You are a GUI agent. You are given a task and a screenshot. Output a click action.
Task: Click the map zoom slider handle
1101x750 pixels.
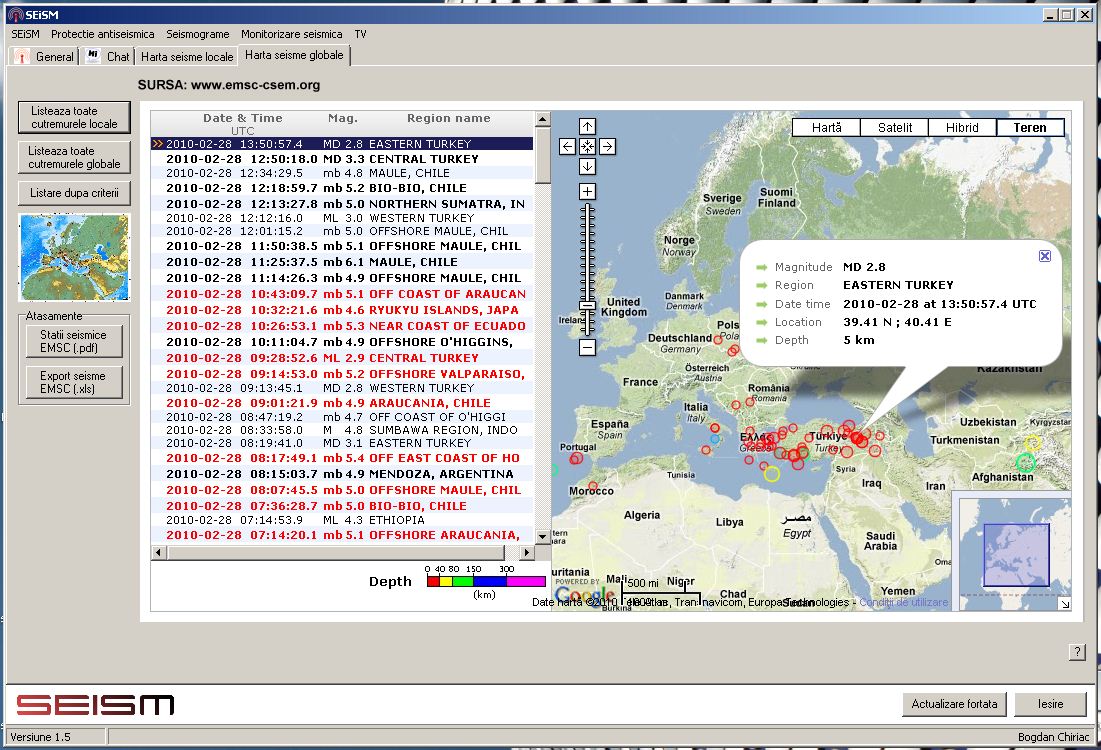coord(587,306)
